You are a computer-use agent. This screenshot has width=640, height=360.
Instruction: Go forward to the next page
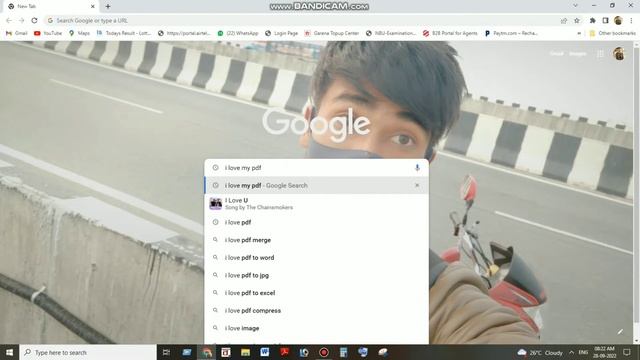(22, 20)
